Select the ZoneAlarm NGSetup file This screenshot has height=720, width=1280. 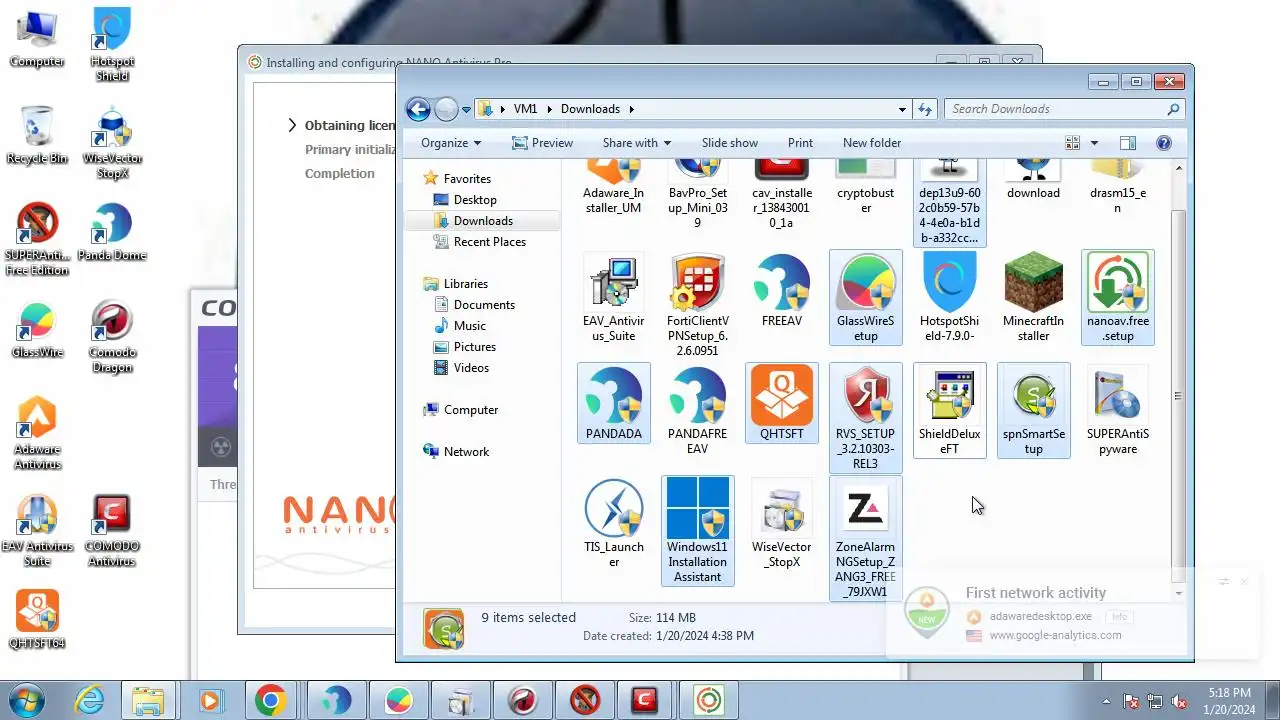coord(866,538)
